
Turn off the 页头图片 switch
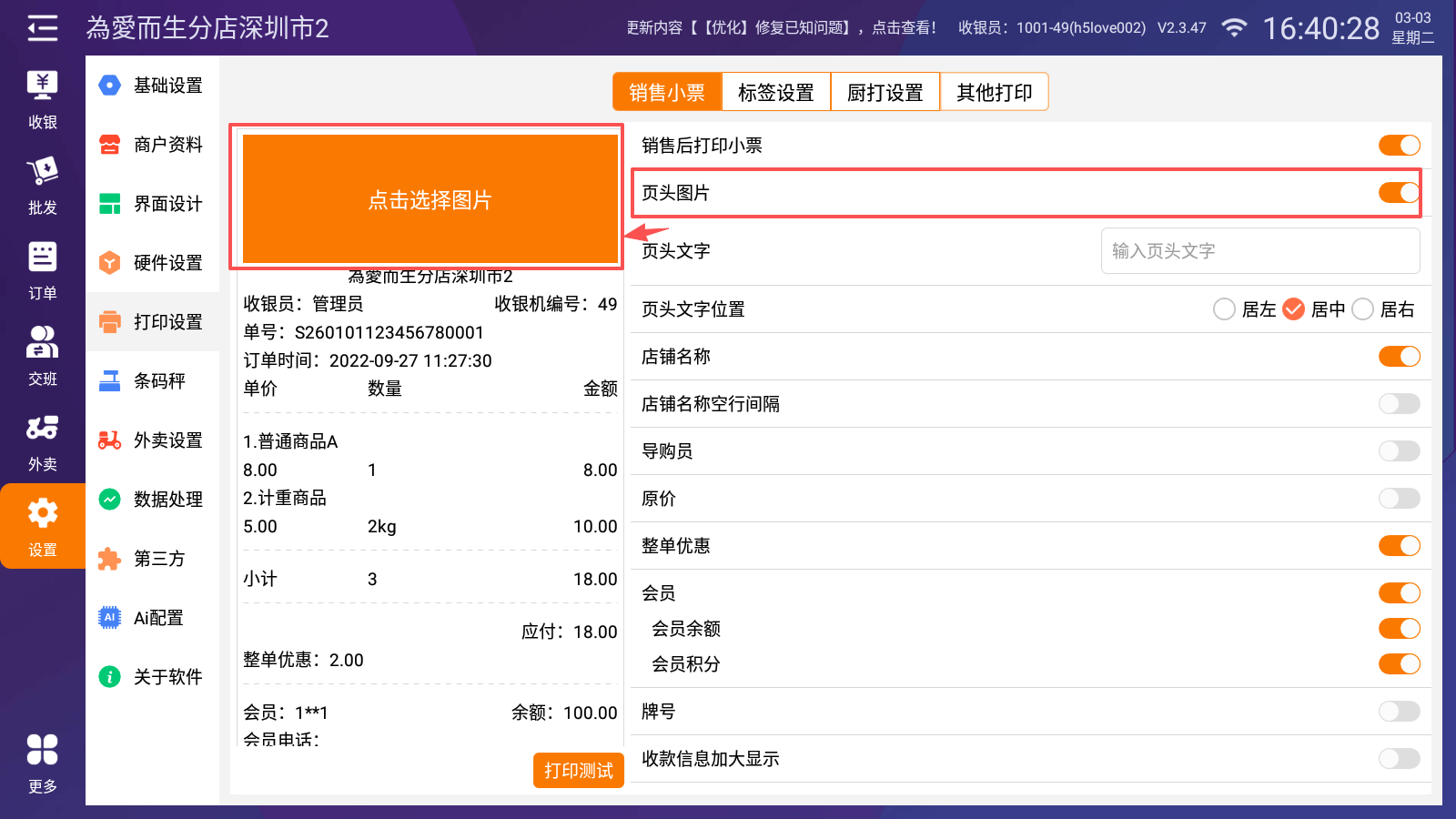coord(1399,193)
